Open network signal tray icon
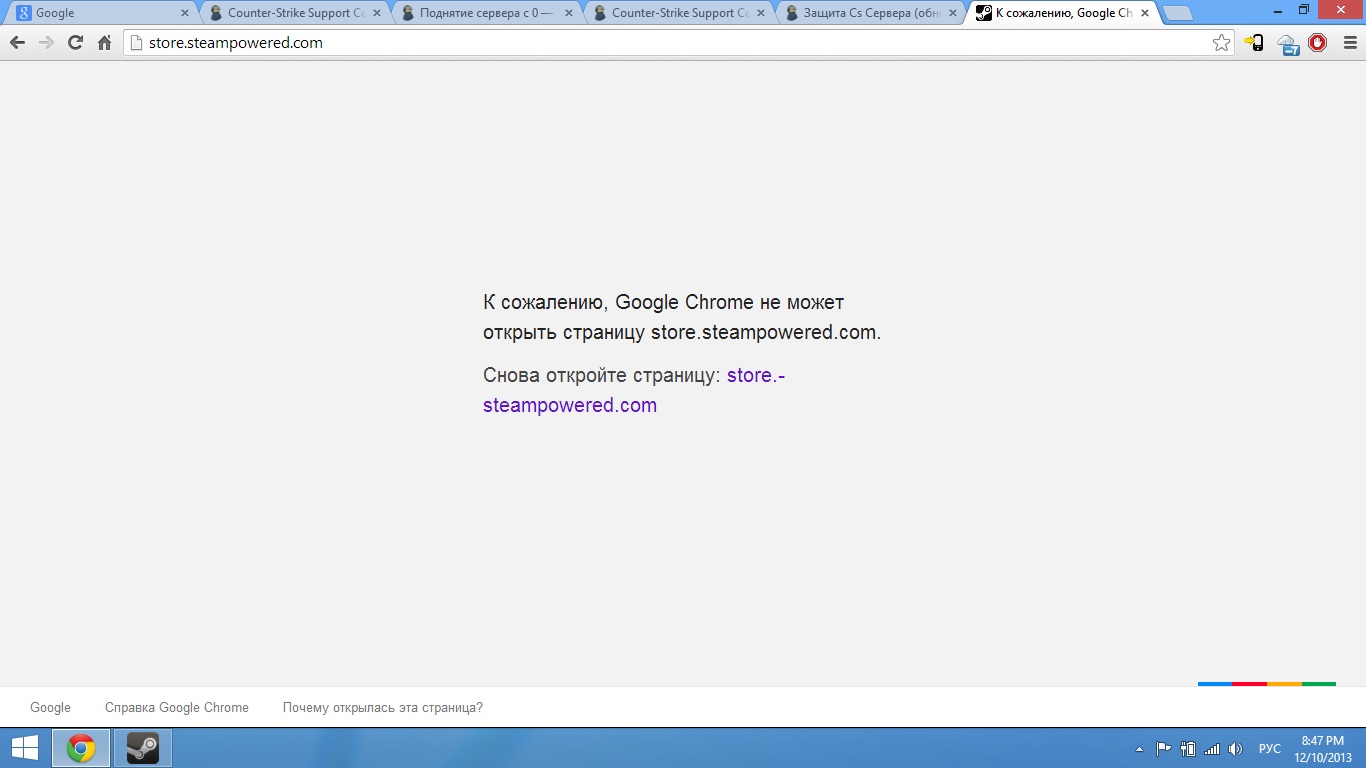 coord(1212,748)
